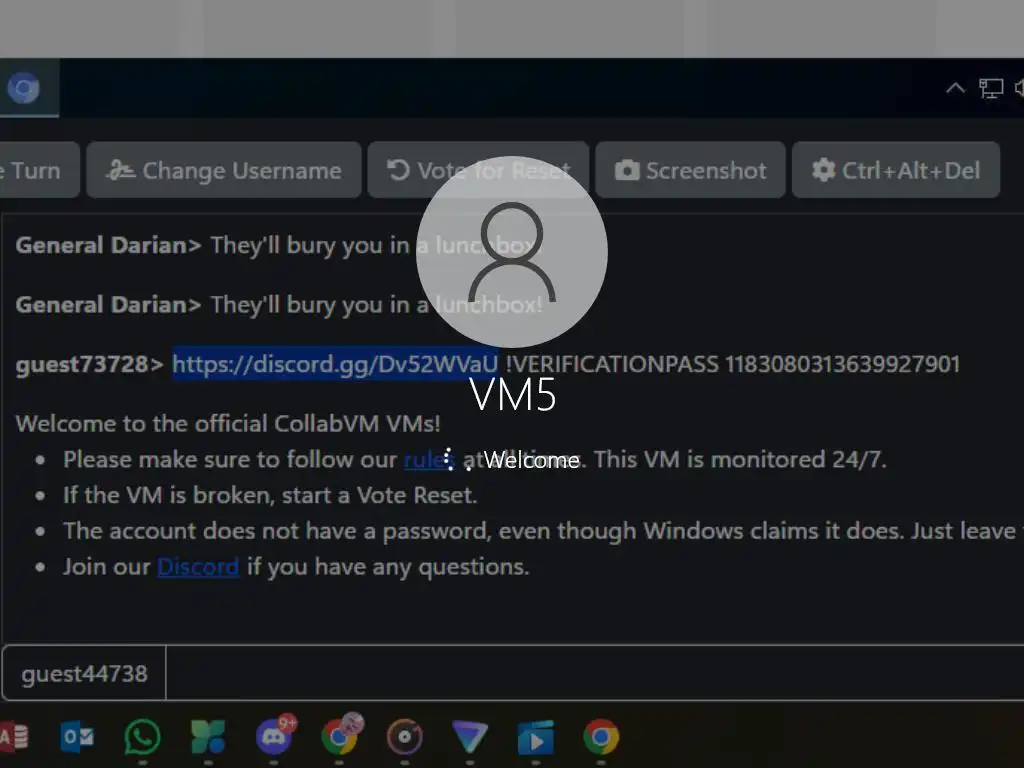Screen dimensions: 1024x768
Task: Open Discord with the 9+ notification badge
Action: click(x=275, y=735)
